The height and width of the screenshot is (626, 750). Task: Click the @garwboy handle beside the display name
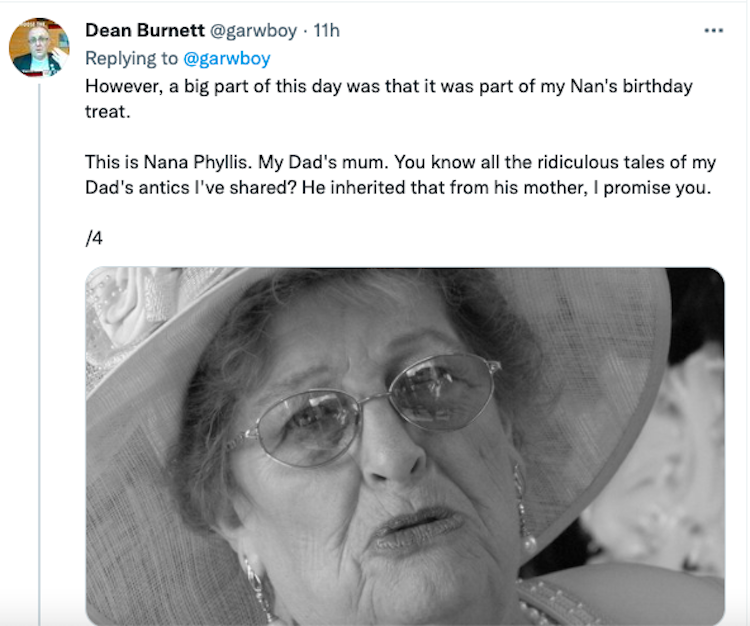(x=253, y=31)
